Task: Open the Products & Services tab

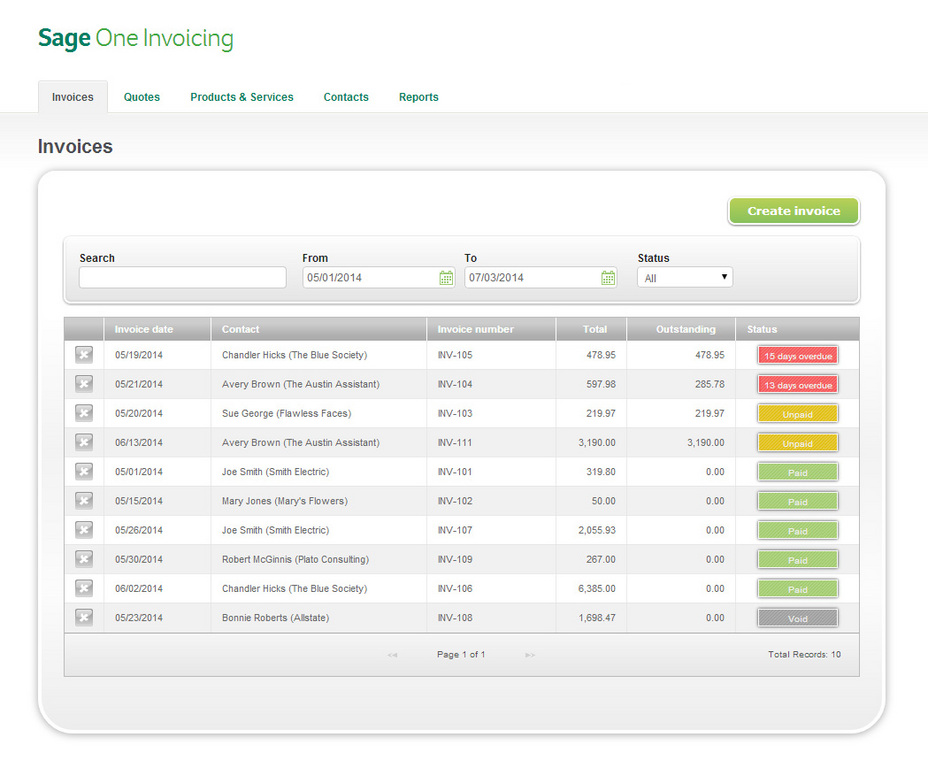Action: pos(241,97)
